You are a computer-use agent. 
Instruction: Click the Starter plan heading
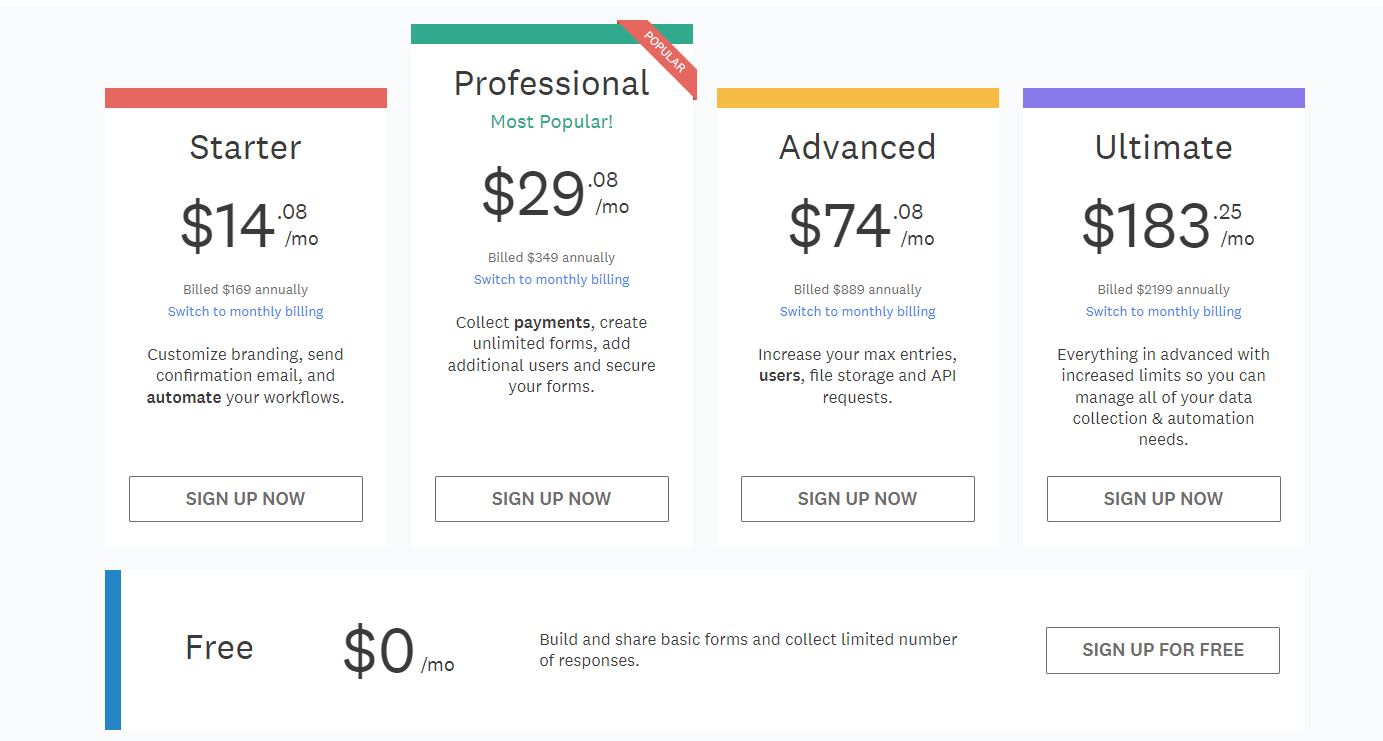click(x=246, y=147)
